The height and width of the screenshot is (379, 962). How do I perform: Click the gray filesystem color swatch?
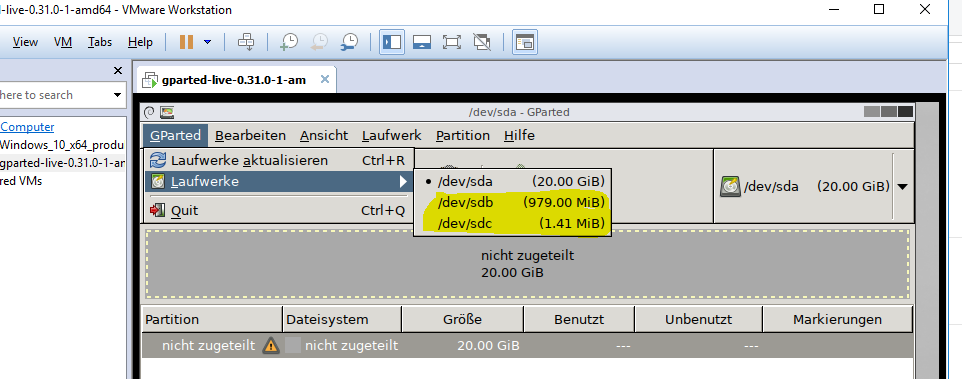click(x=293, y=345)
